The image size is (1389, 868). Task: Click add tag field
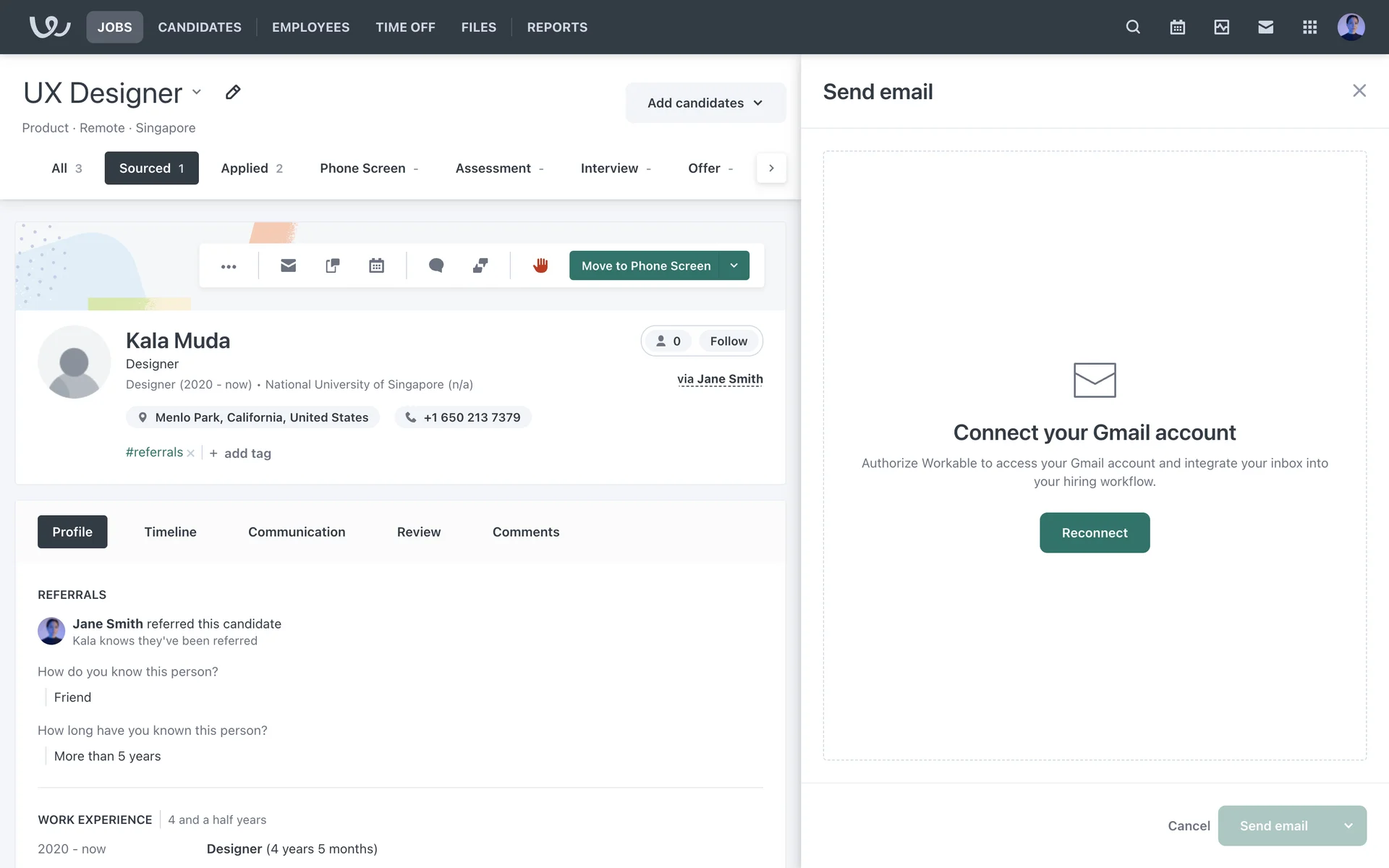click(x=247, y=454)
